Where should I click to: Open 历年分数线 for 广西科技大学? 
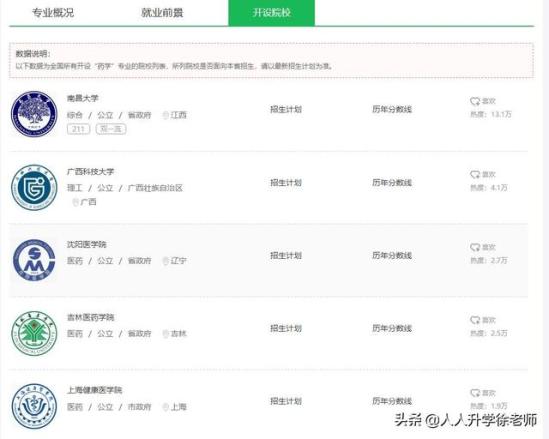tap(392, 183)
